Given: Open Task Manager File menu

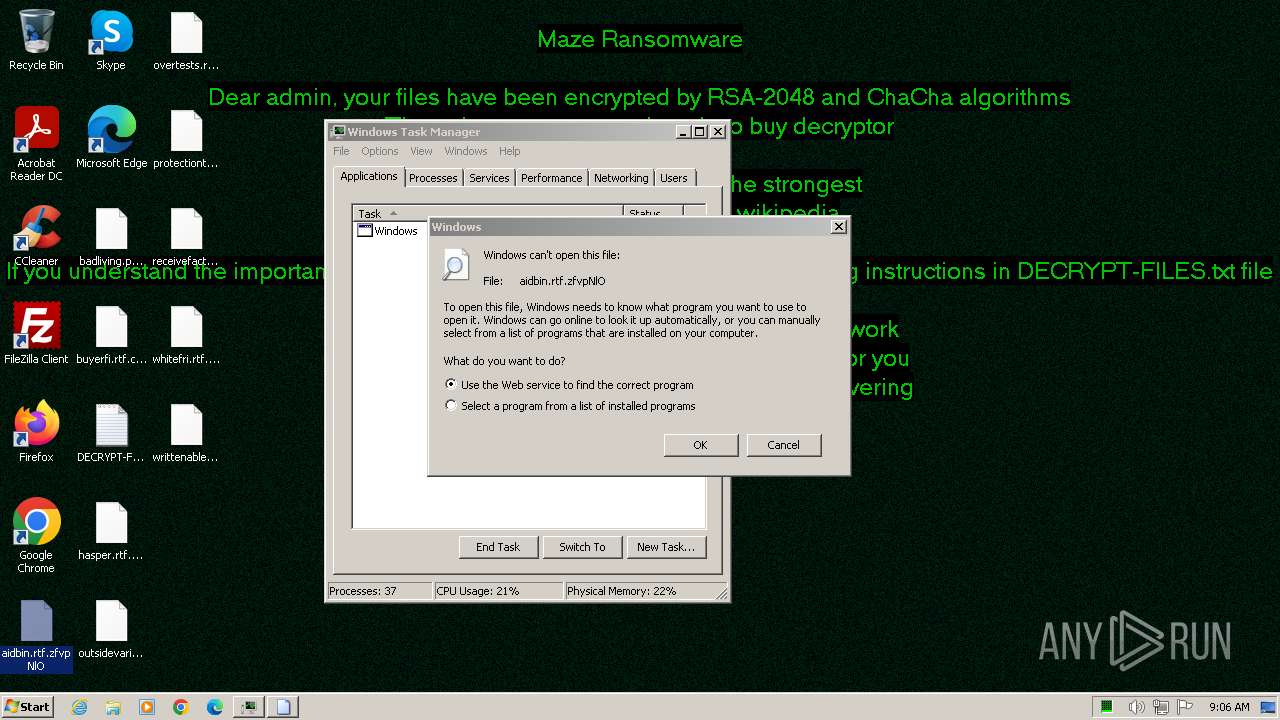Looking at the screenshot, I should [341, 151].
